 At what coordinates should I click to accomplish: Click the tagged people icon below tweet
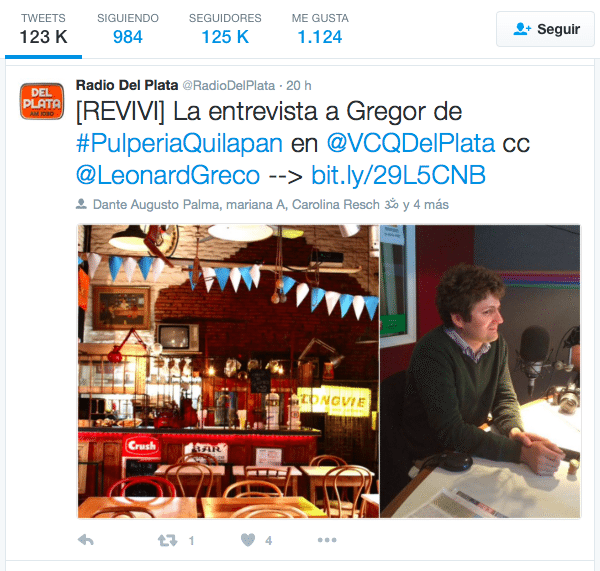(x=81, y=204)
